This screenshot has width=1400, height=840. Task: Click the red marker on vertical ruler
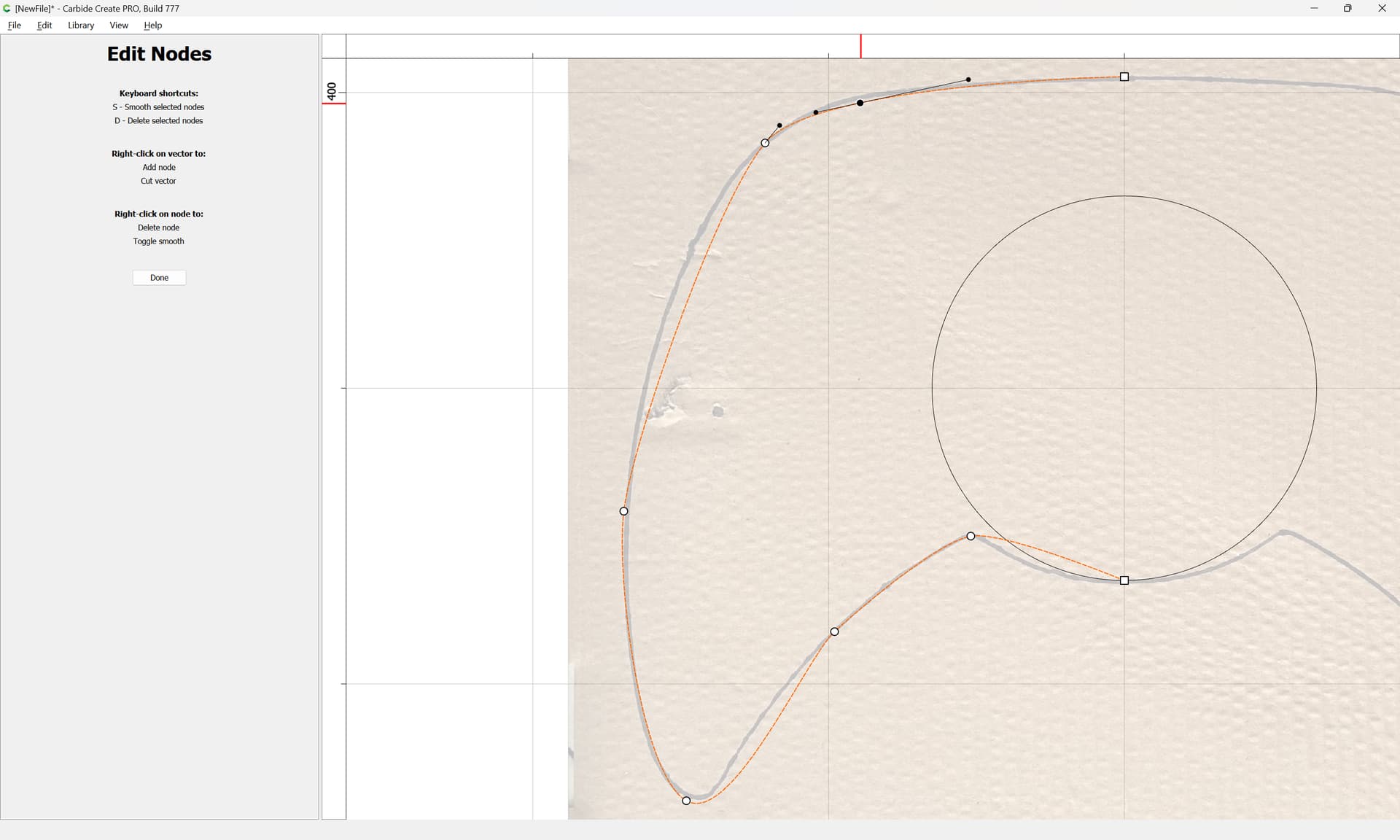[334, 104]
